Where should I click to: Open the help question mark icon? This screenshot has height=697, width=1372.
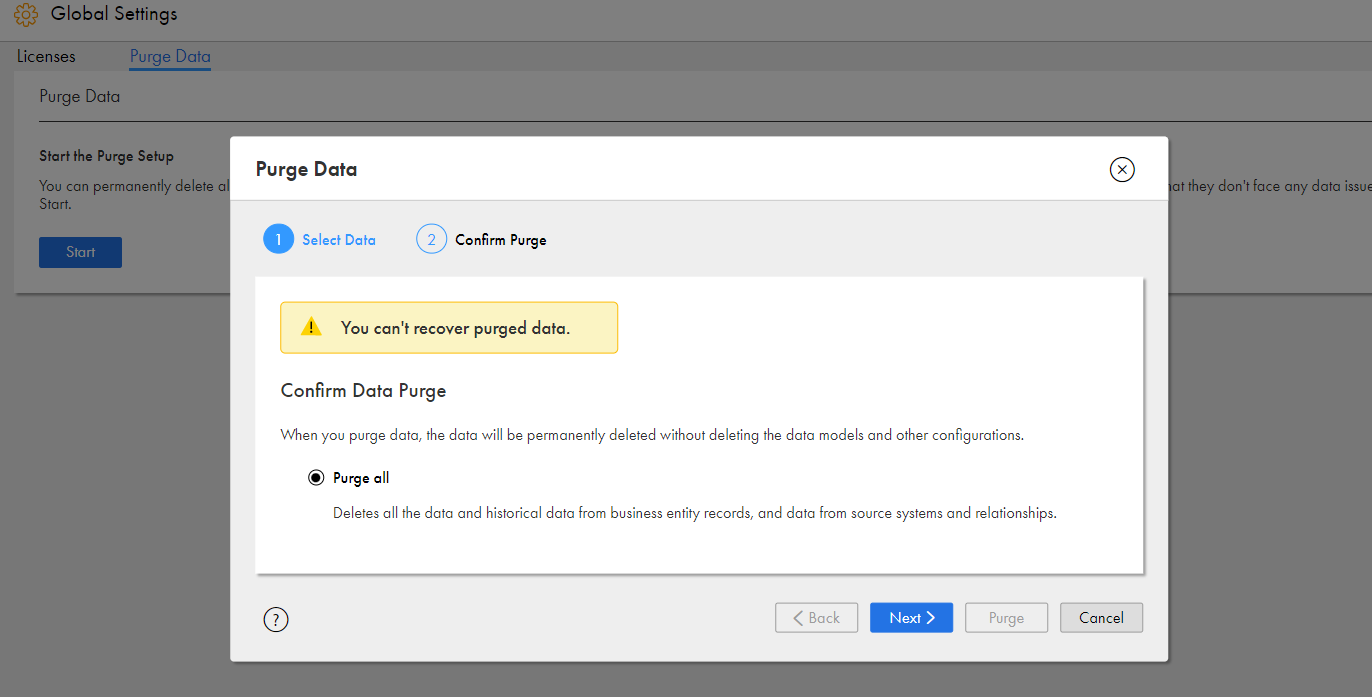pyautogui.click(x=276, y=620)
